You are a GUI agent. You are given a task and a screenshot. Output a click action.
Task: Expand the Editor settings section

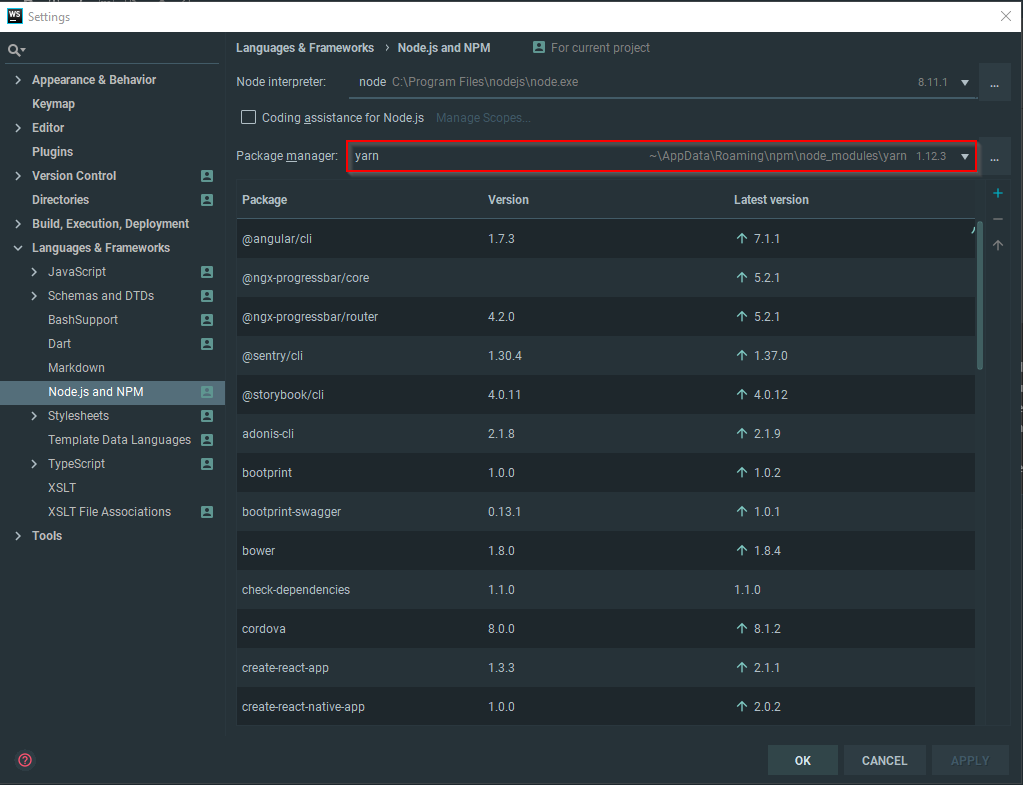click(x=18, y=128)
